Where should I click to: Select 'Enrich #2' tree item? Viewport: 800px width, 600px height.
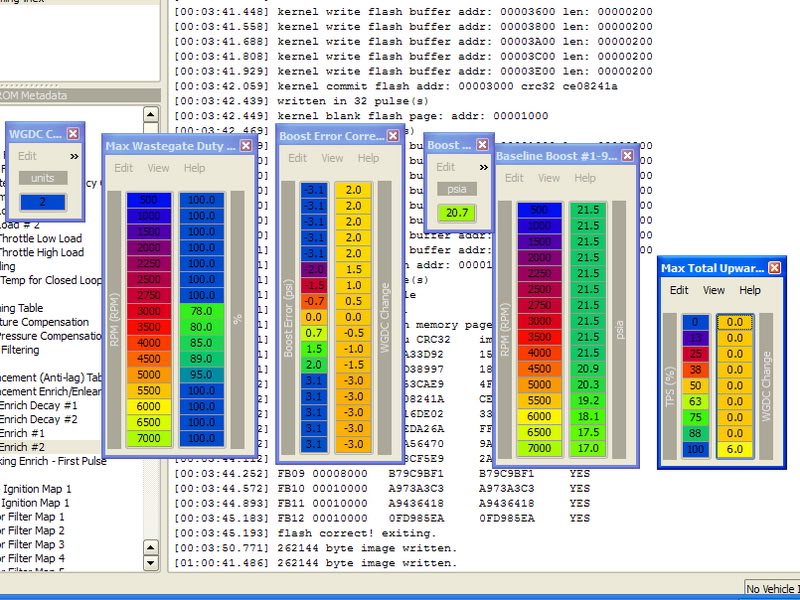22,447
